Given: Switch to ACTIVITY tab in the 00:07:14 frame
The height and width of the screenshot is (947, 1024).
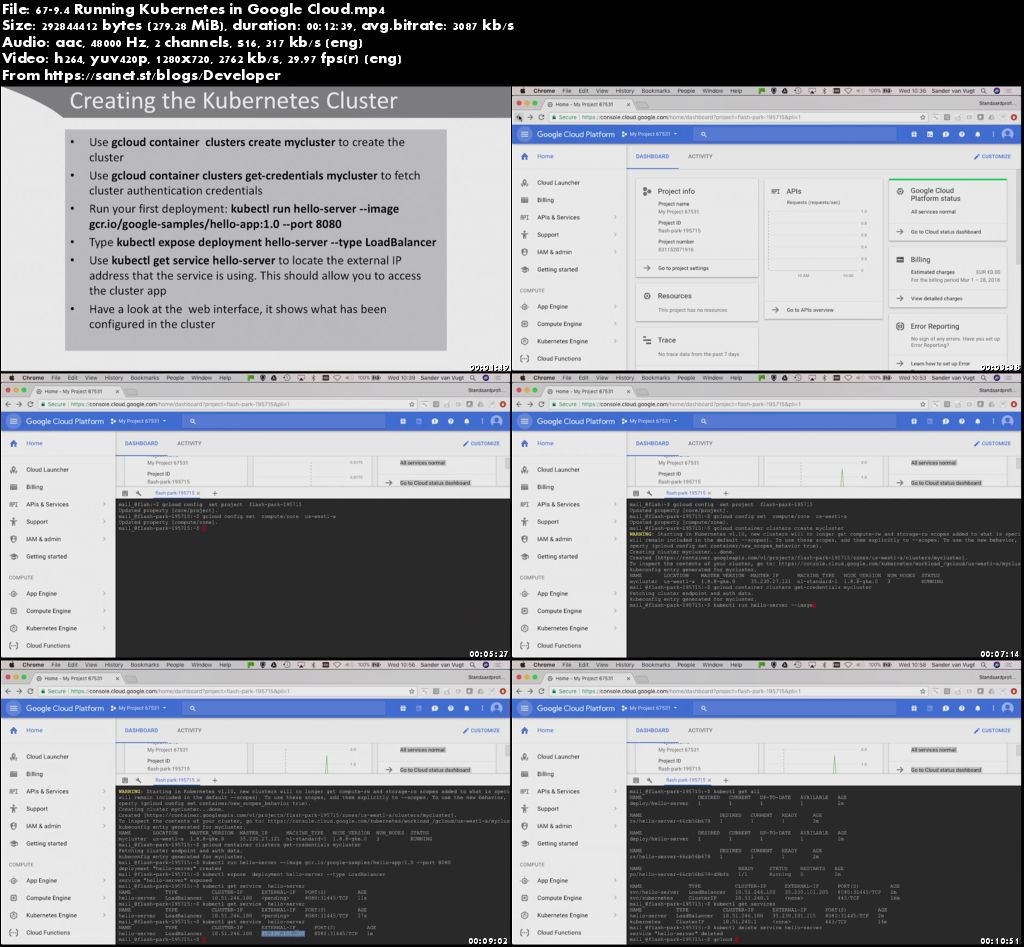Looking at the screenshot, I should tap(699, 443).
